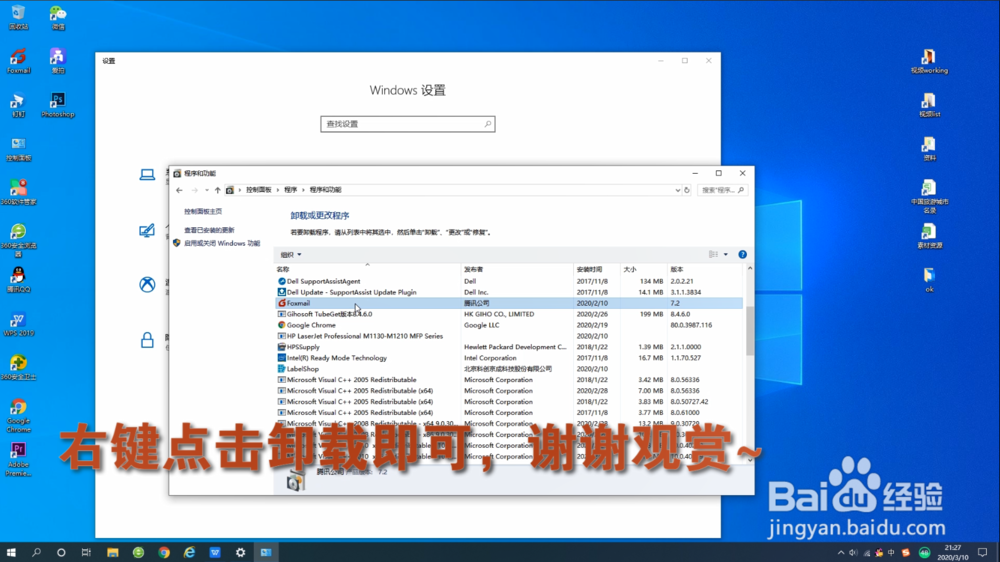Screen dimensions: 1000x562
Task: Open the ok desktop file
Action: click(929, 280)
